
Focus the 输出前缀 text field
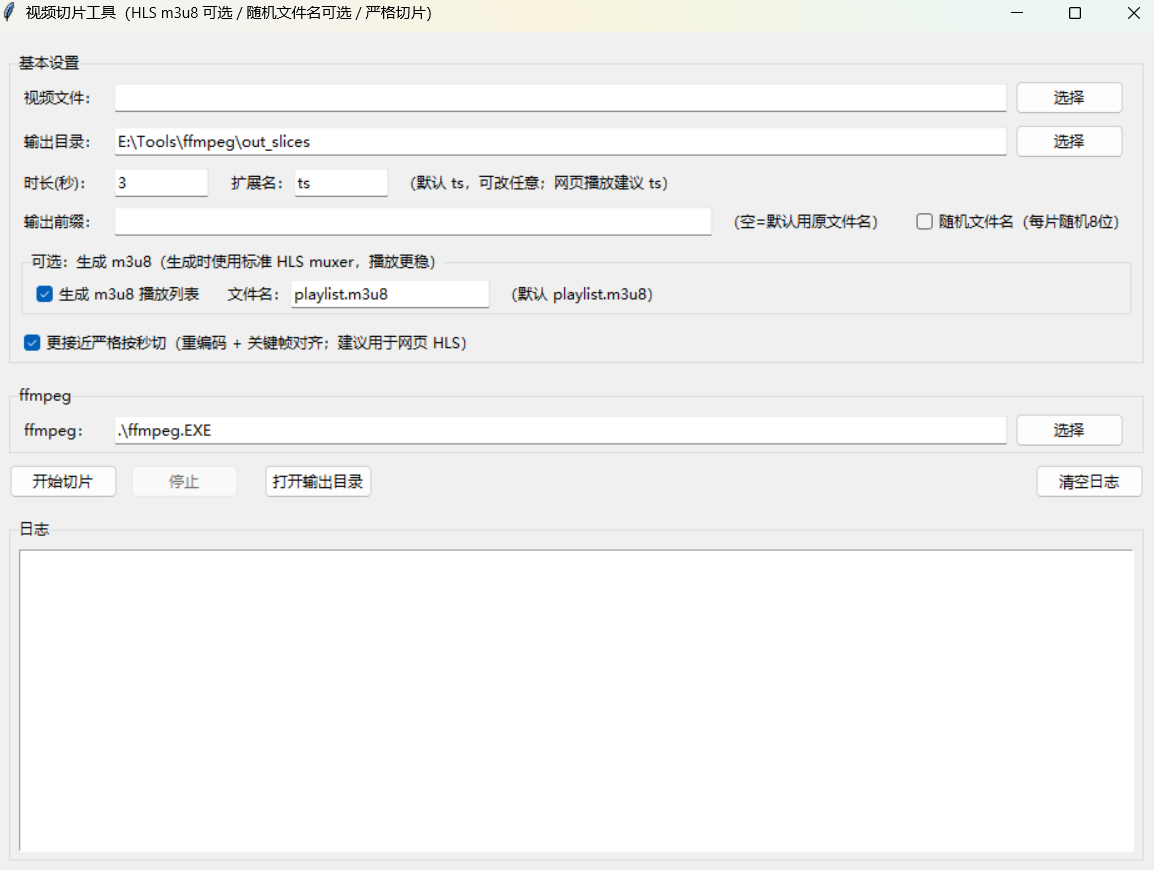click(x=412, y=221)
